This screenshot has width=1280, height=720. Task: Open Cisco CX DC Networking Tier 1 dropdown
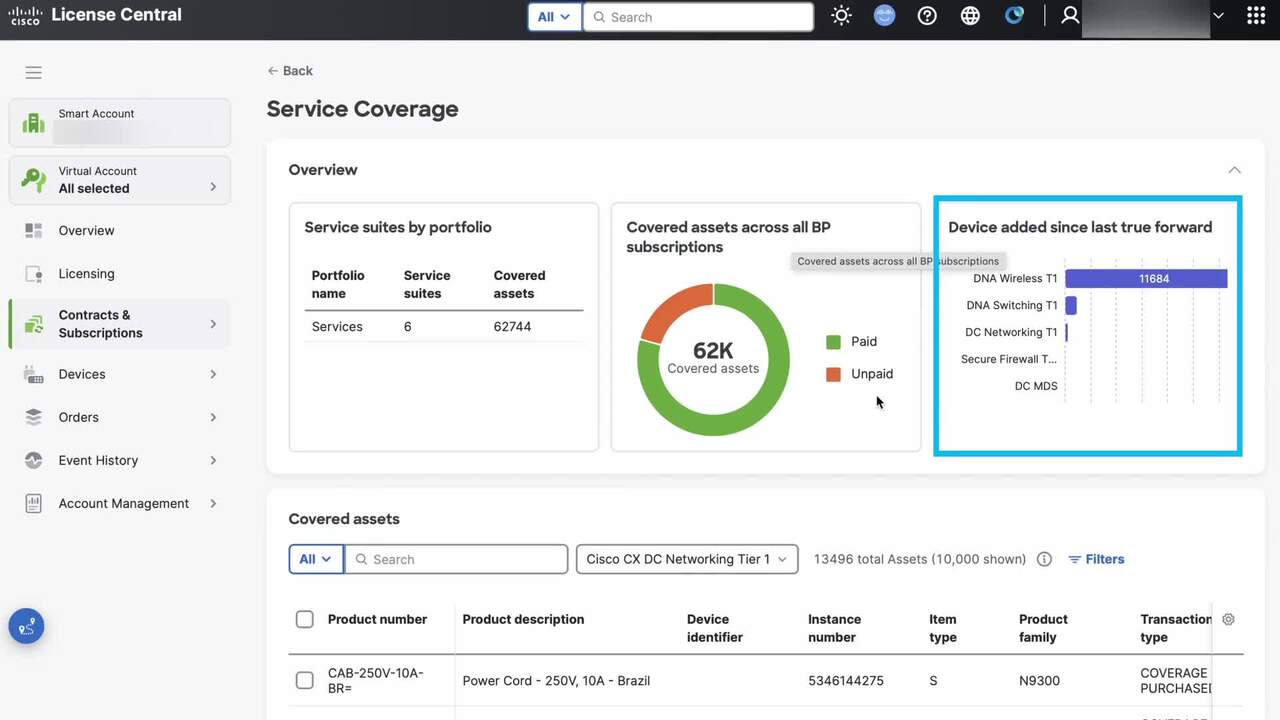point(687,559)
